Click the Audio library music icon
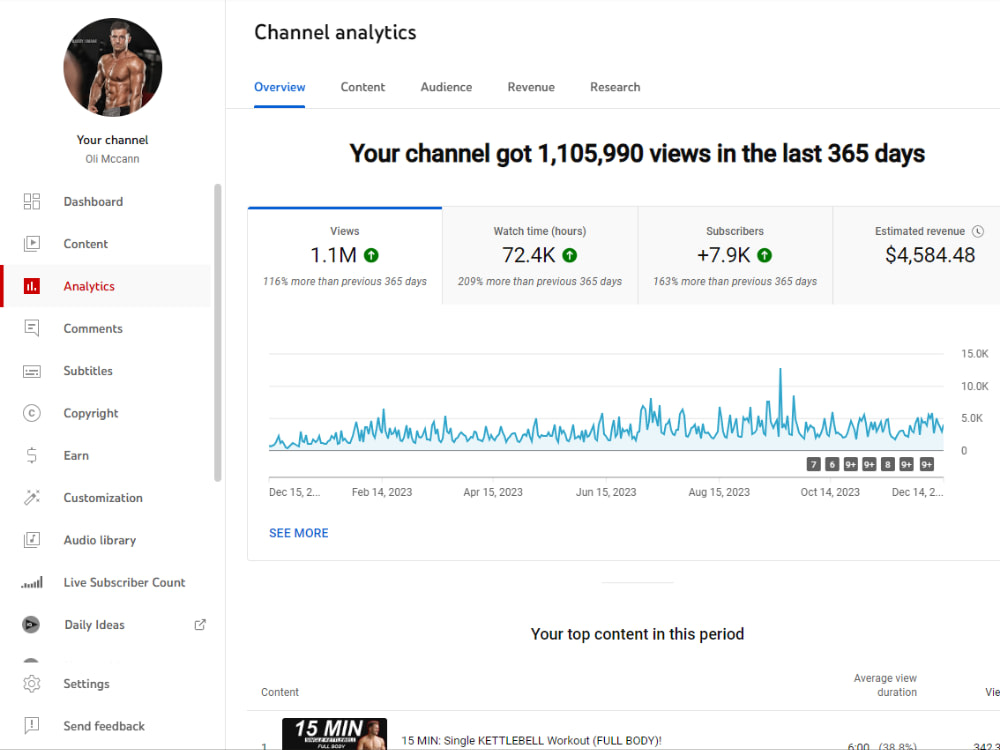This screenshot has height=750, width=1000. (x=31, y=540)
